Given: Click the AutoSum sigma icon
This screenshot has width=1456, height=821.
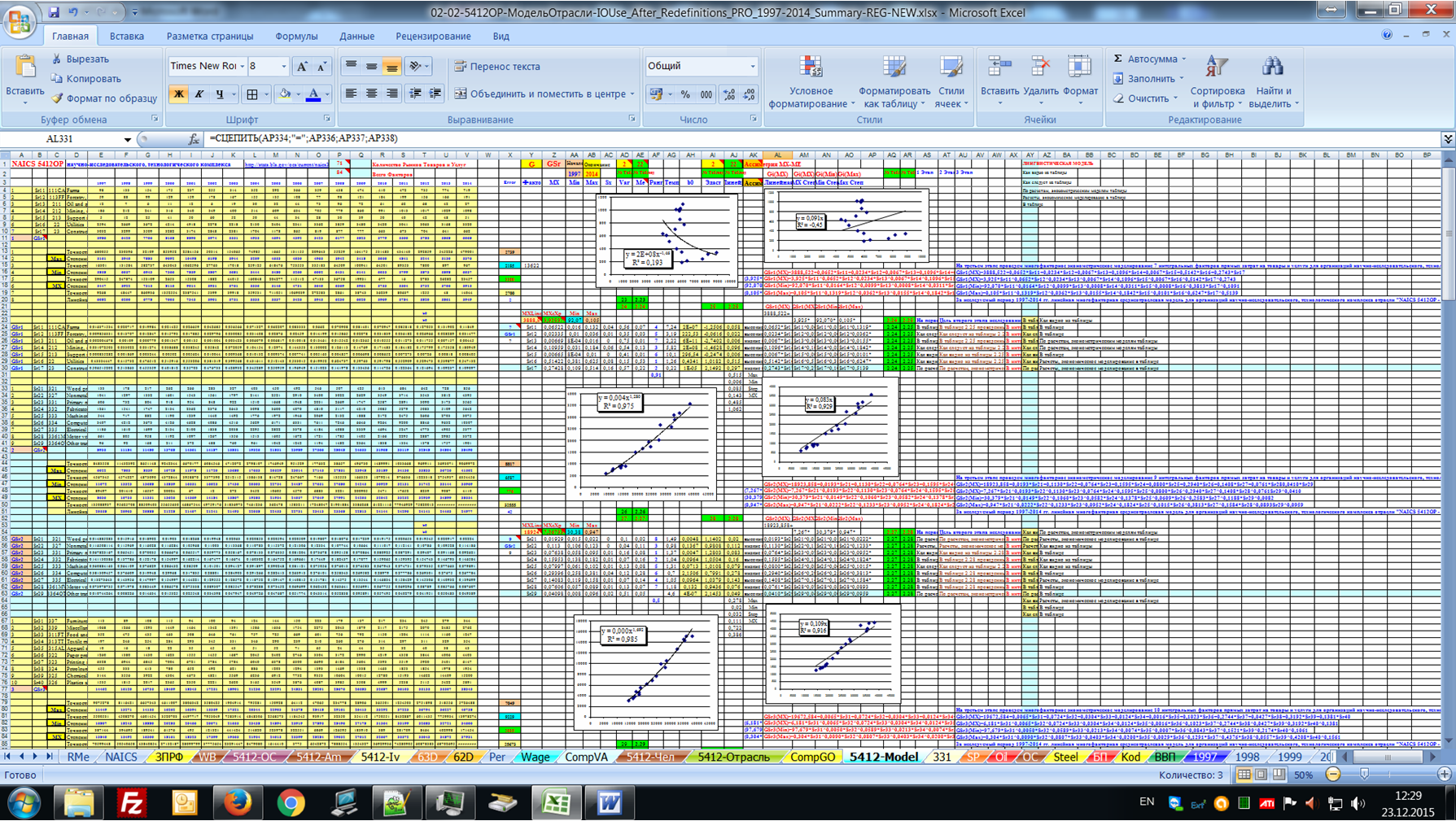Looking at the screenshot, I should [x=1119, y=59].
